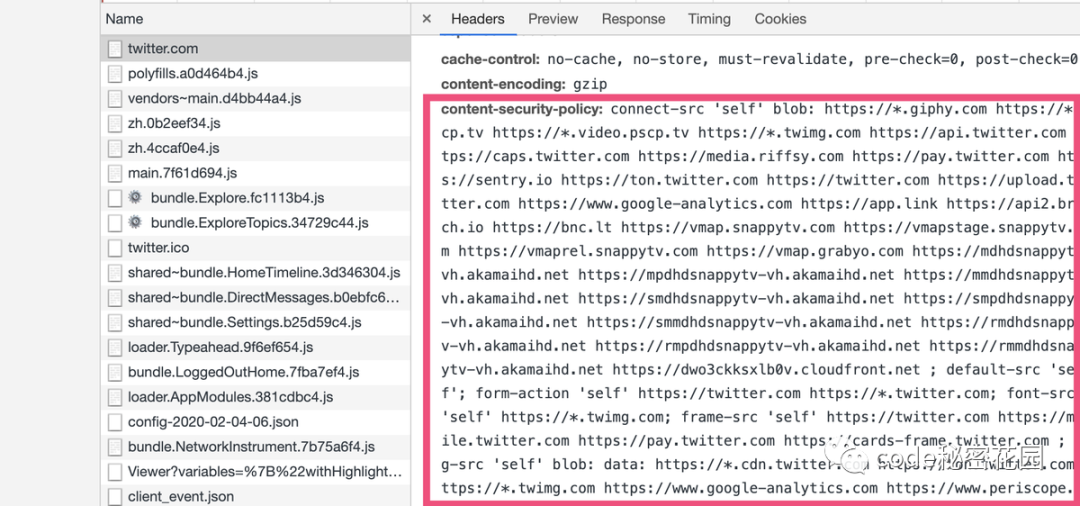Viewport: 1080px width, 506px height.
Task: Open the Cookies tab
Action: [780, 19]
